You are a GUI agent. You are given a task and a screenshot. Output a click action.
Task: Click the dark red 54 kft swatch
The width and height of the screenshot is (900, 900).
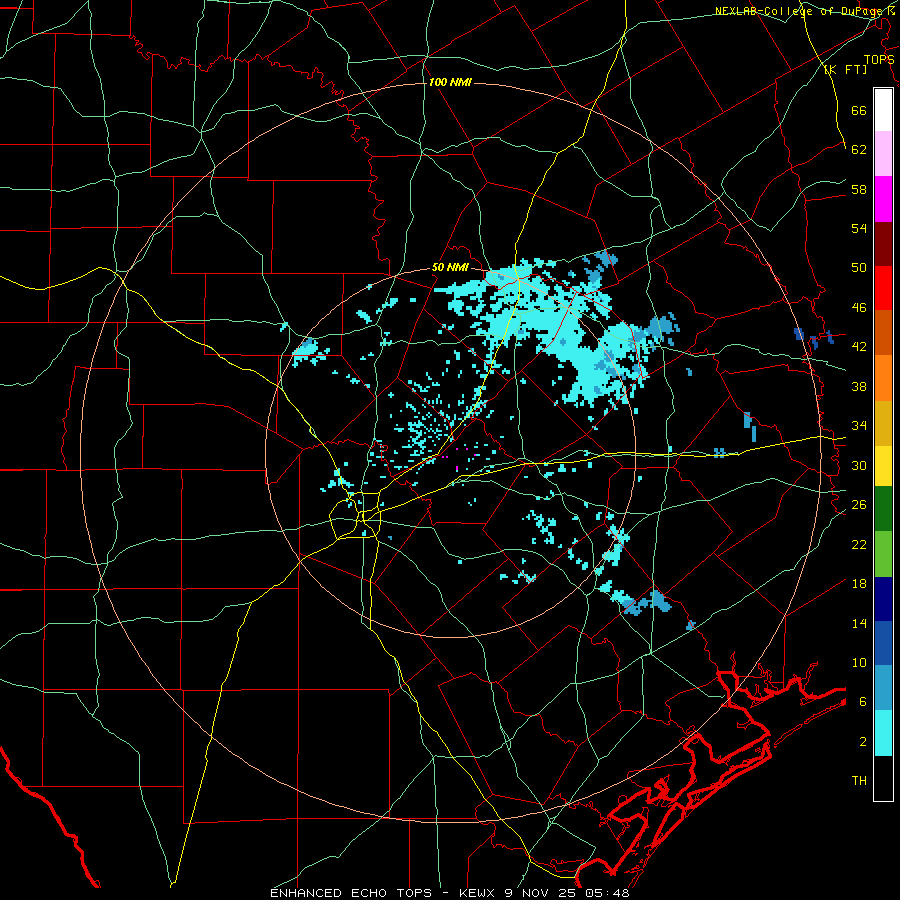[883, 244]
